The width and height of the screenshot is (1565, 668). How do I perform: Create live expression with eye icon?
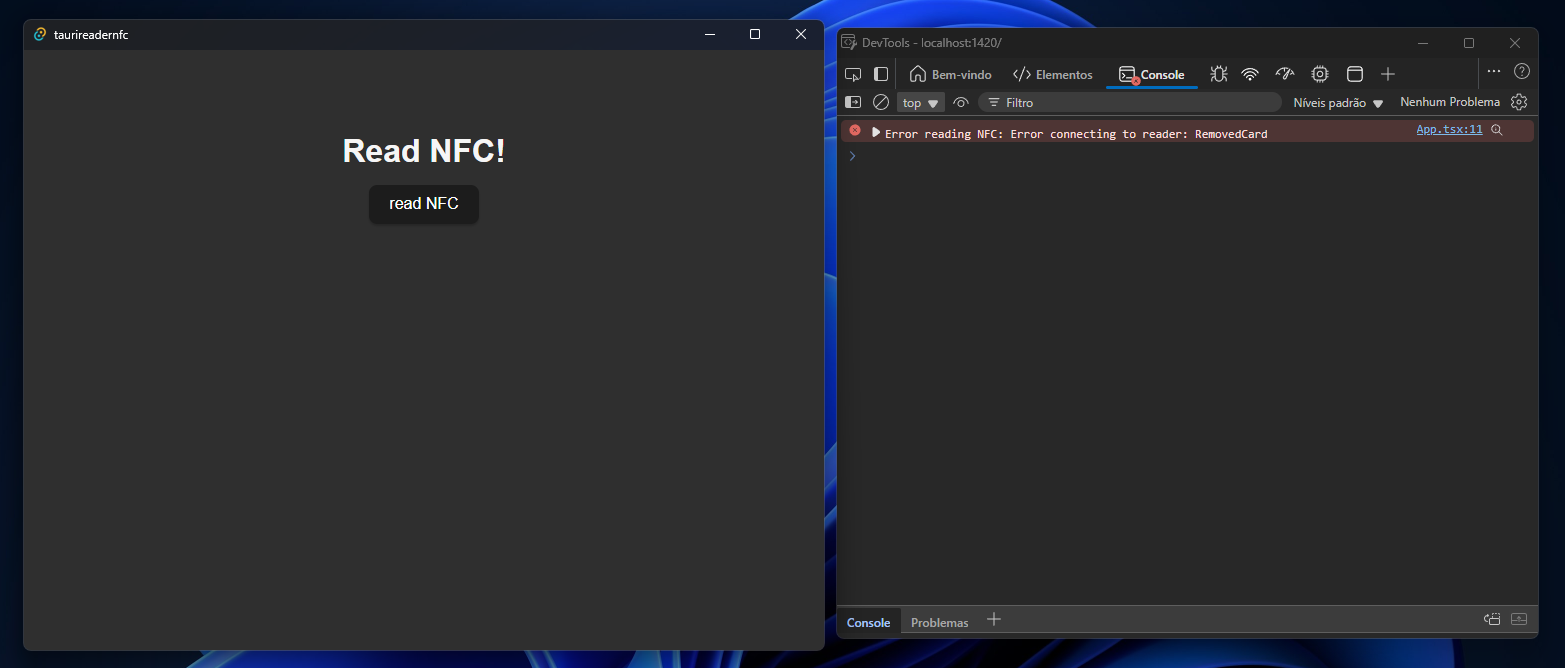961,102
